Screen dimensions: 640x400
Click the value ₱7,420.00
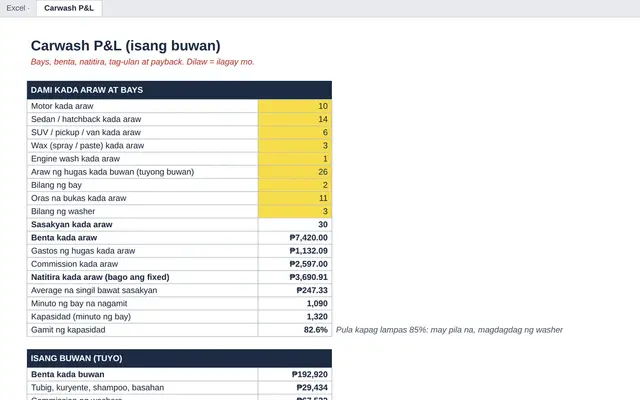pos(309,238)
